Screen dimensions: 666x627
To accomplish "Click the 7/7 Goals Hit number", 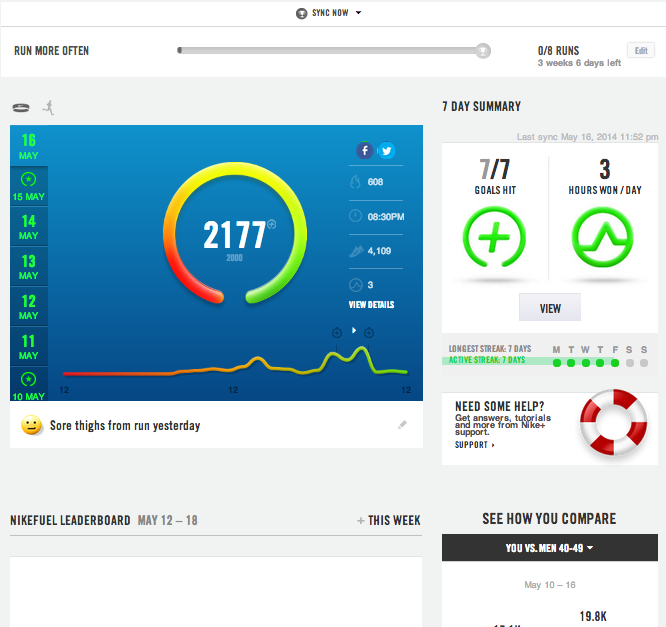I will coord(494,169).
